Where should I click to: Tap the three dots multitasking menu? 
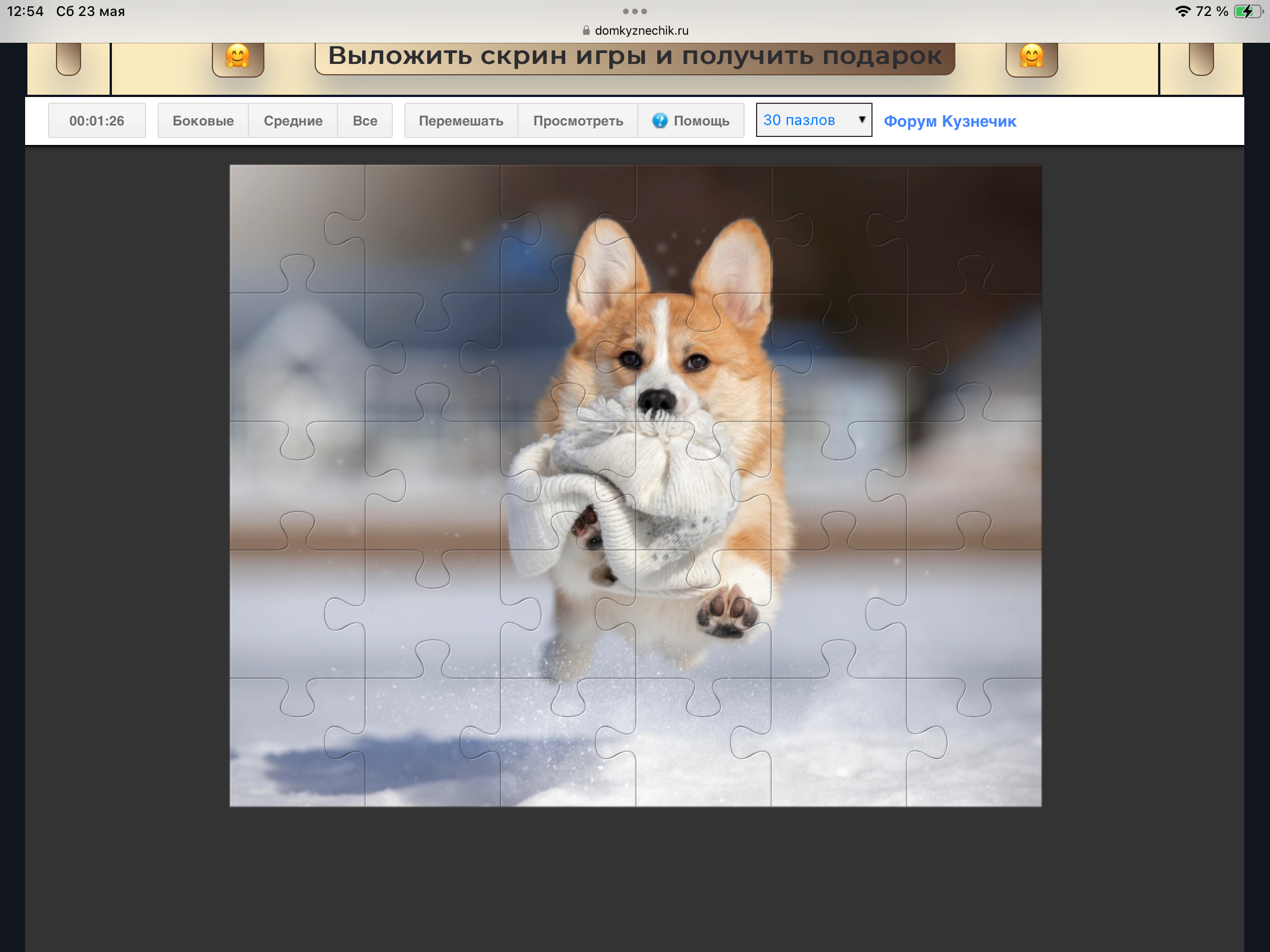pyautogui.click(x=635, y=11)
